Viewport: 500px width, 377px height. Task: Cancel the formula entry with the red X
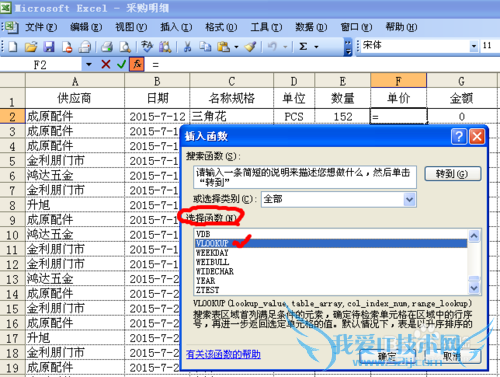106,64
